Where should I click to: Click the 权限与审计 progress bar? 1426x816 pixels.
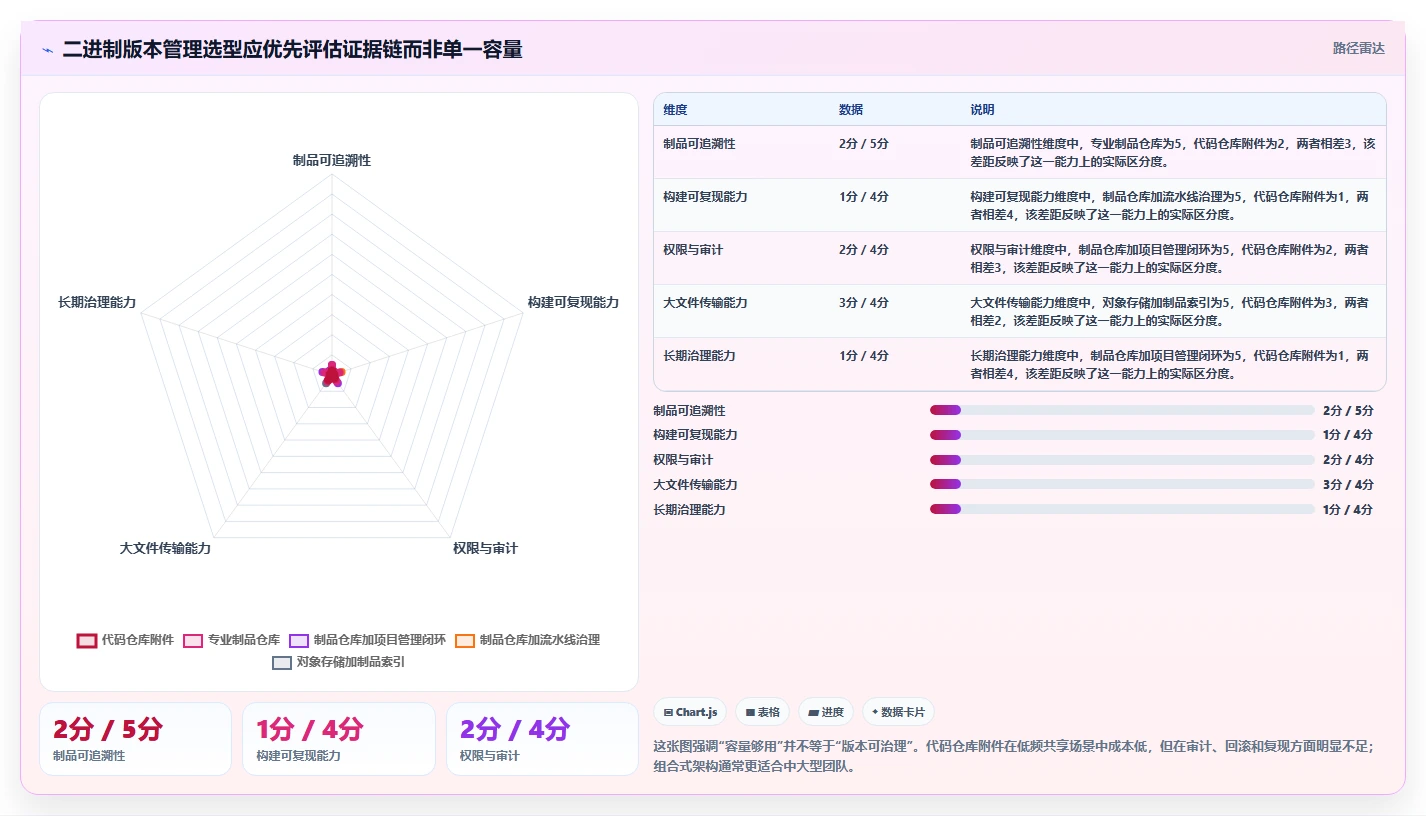coord(1122,460)
